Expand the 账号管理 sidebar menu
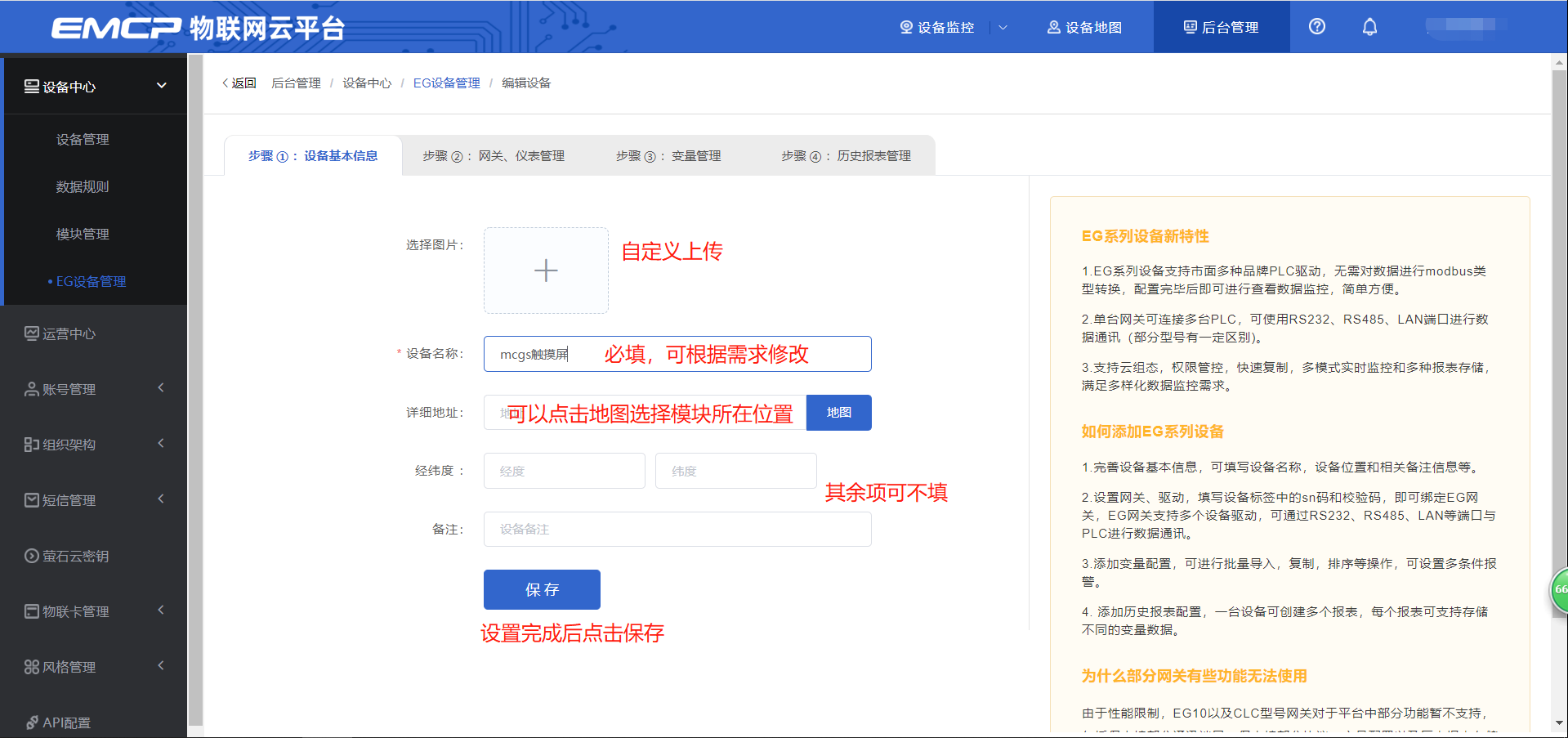 161,388
